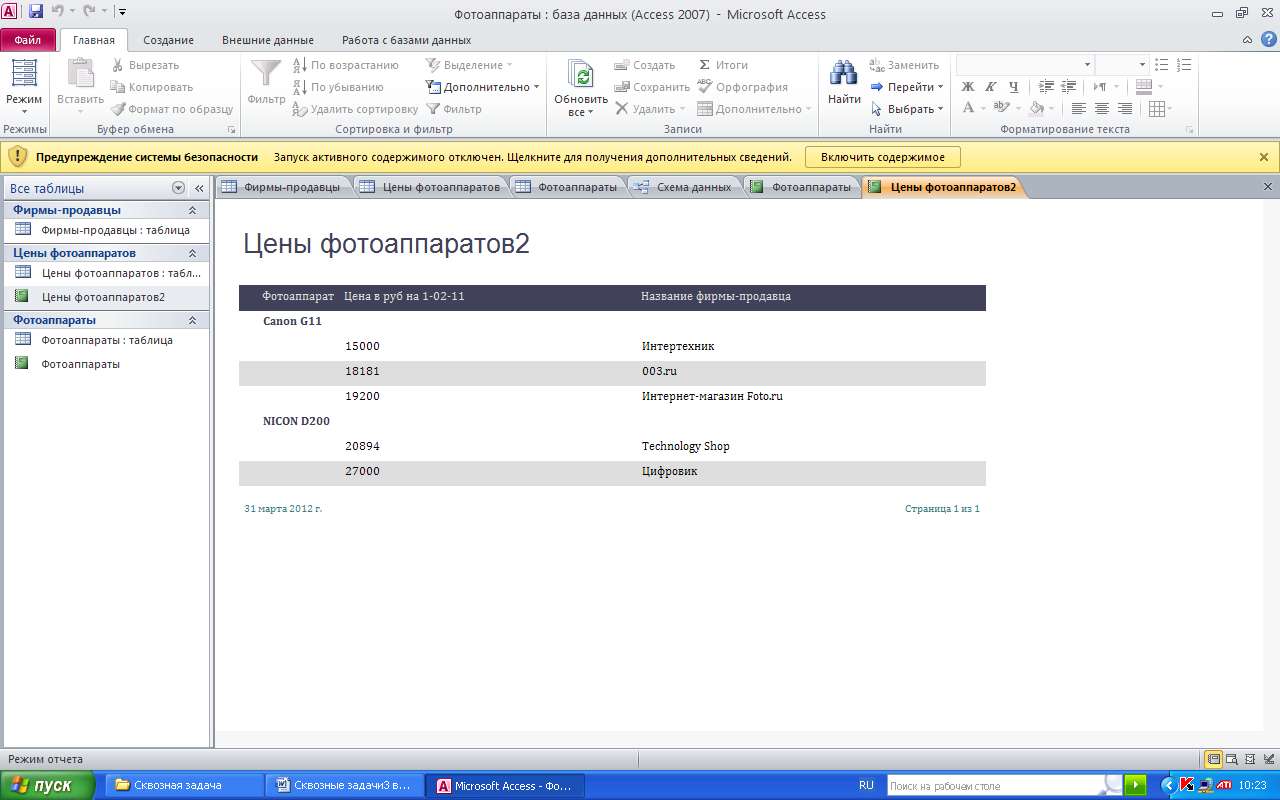Collapse the Цены фотоаппаратов group
The width and height of the screenshot is (1280, 800).
tap(192, 253)
